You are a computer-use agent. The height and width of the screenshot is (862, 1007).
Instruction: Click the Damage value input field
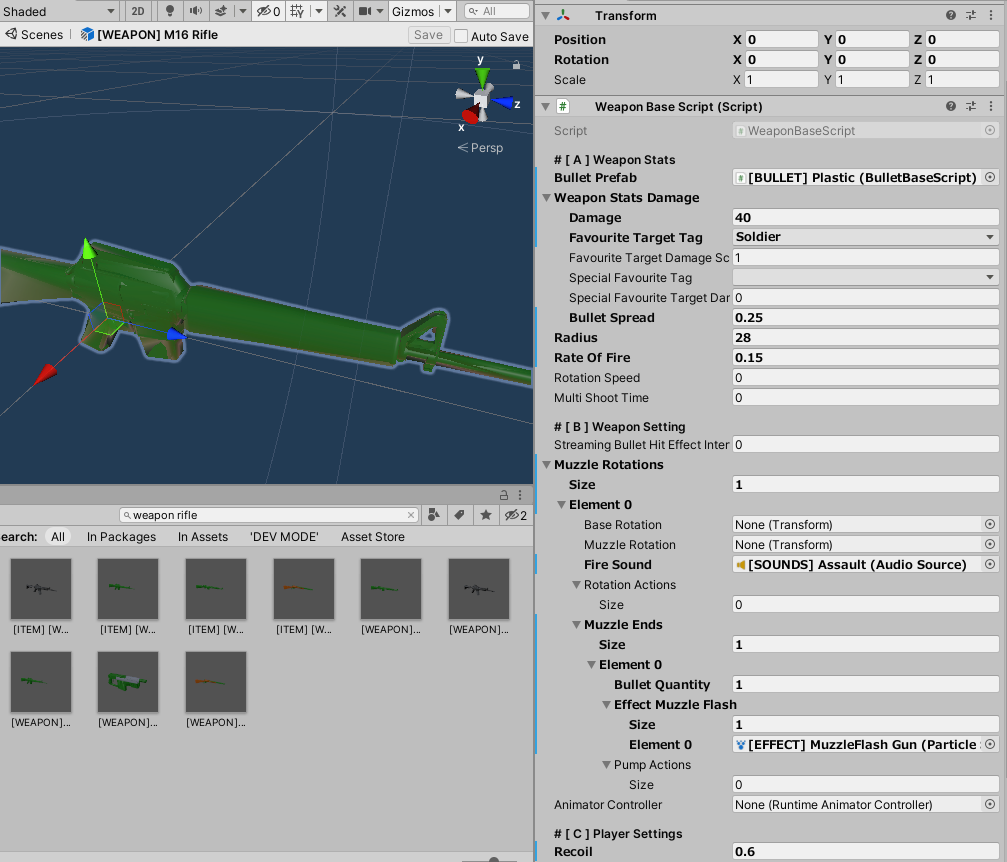(865, 217)
